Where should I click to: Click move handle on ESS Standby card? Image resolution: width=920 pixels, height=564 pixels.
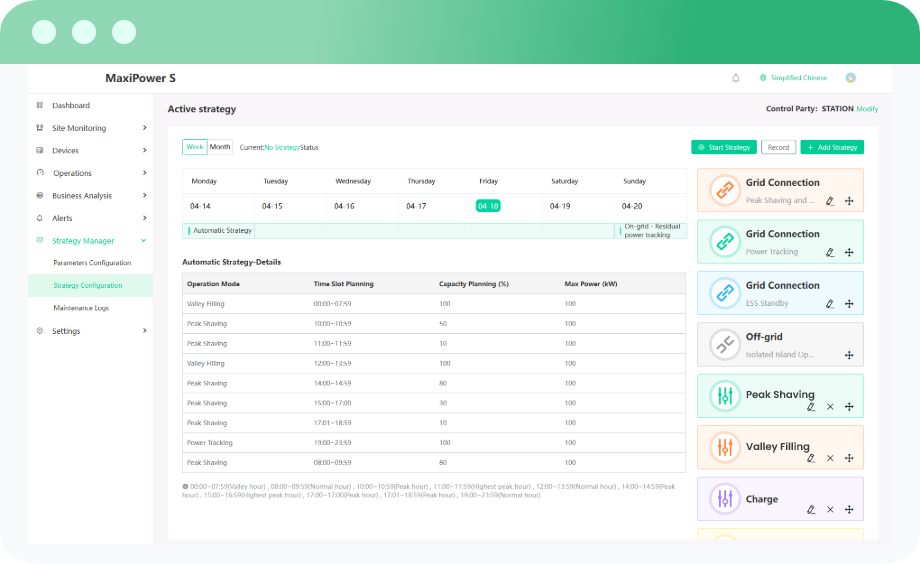click(848, 304)
